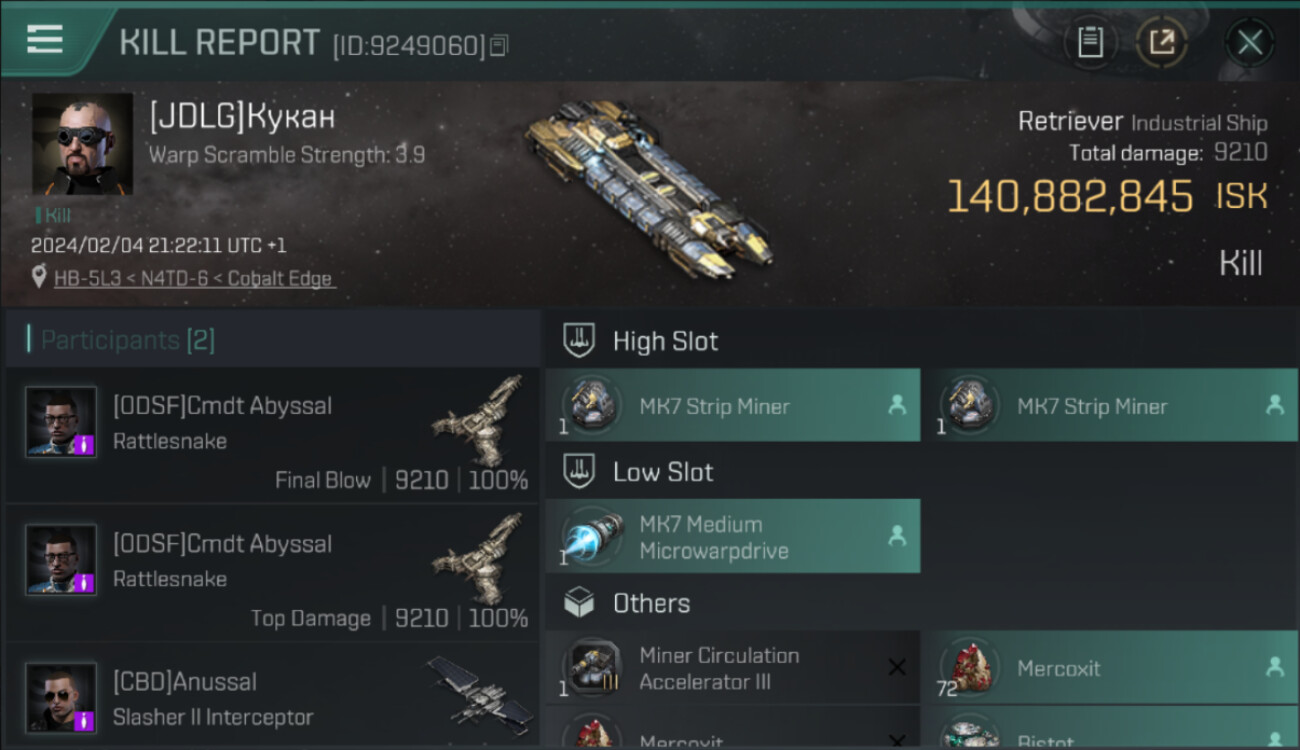1300x750 pixels.
Task: Share the kill report externally
Action: pos(1161,42)
